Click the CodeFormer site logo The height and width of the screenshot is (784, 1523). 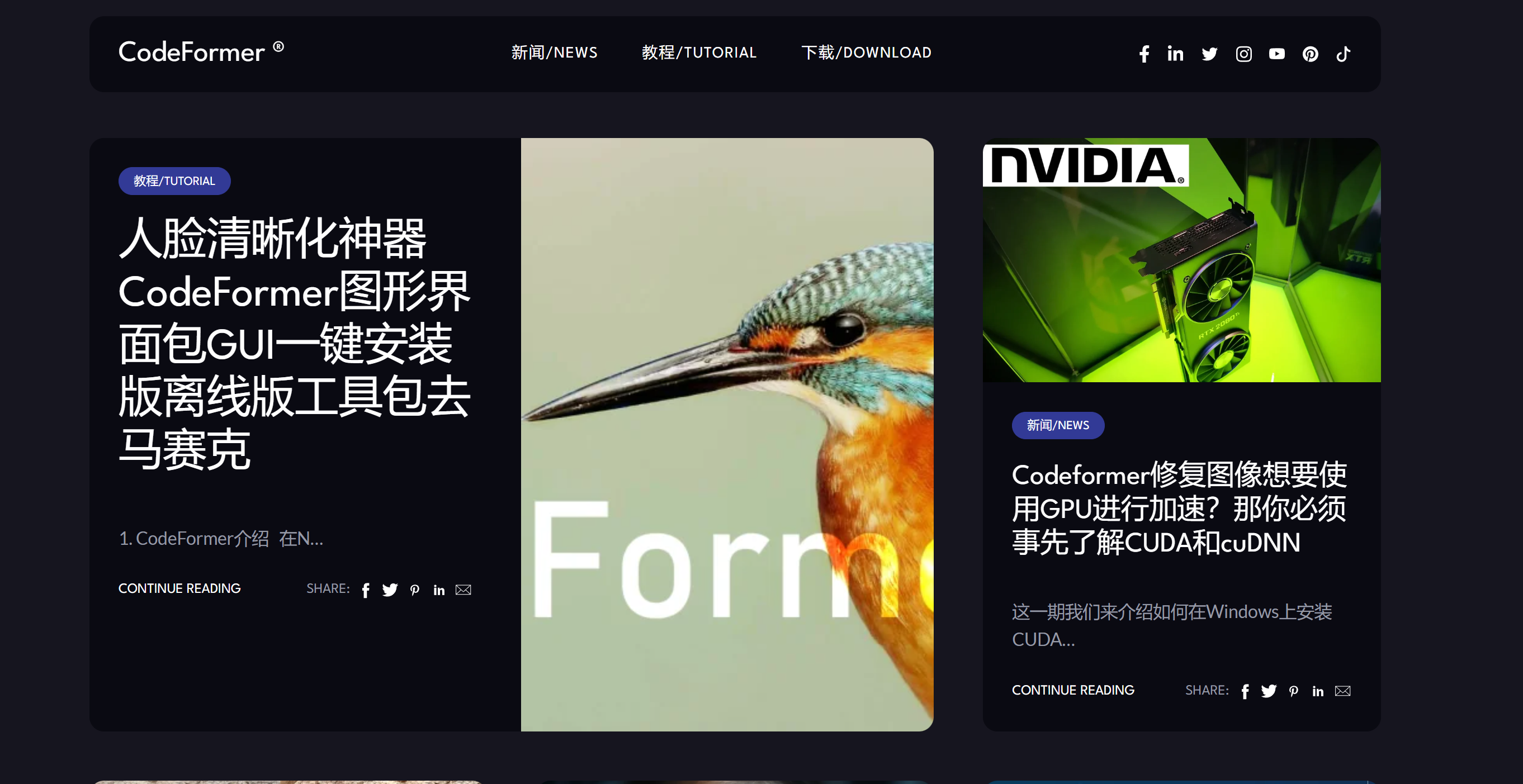[201, 51]
